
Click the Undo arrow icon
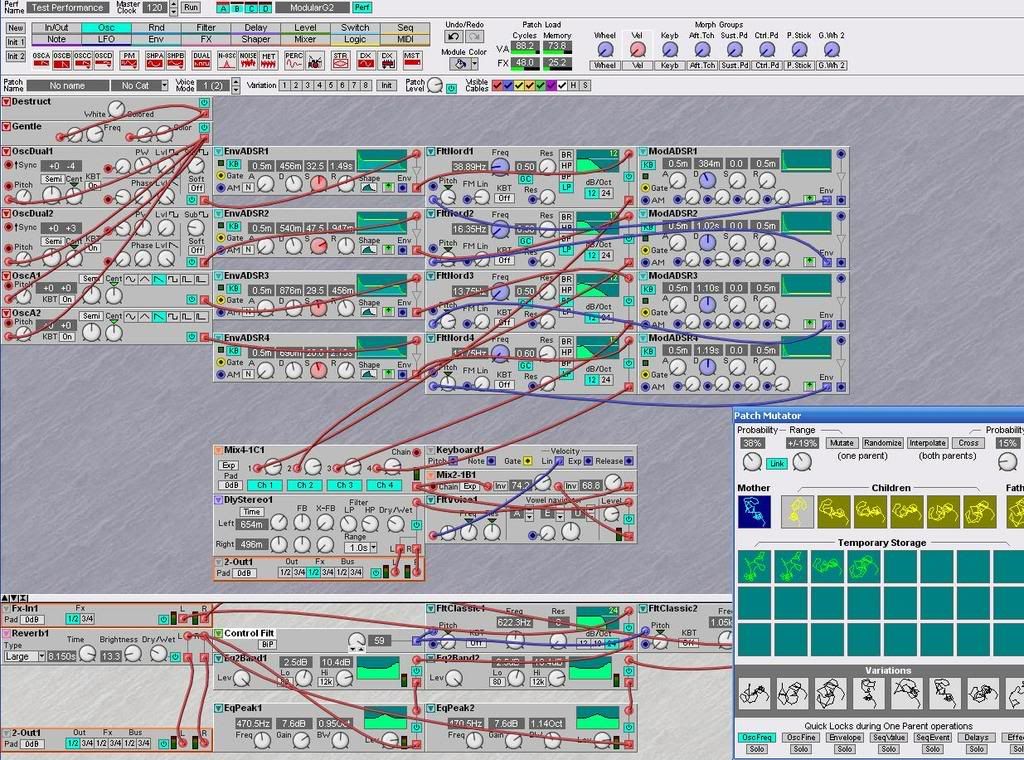point(454,36)
